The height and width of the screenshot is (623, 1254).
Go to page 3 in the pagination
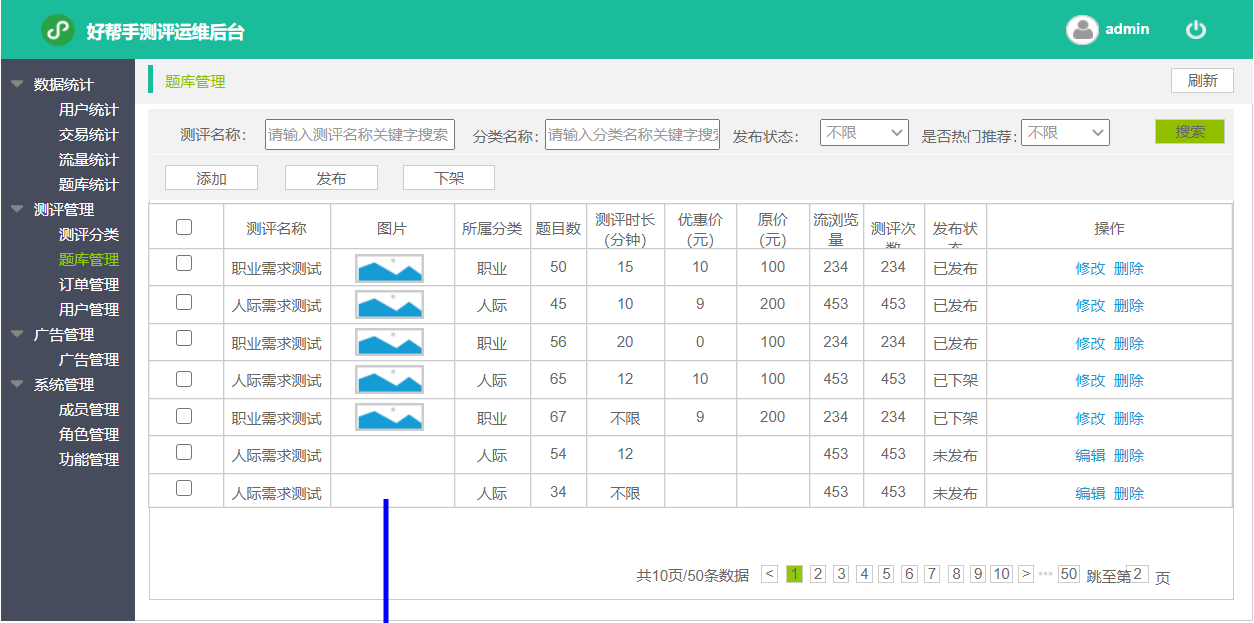(841, 574)
